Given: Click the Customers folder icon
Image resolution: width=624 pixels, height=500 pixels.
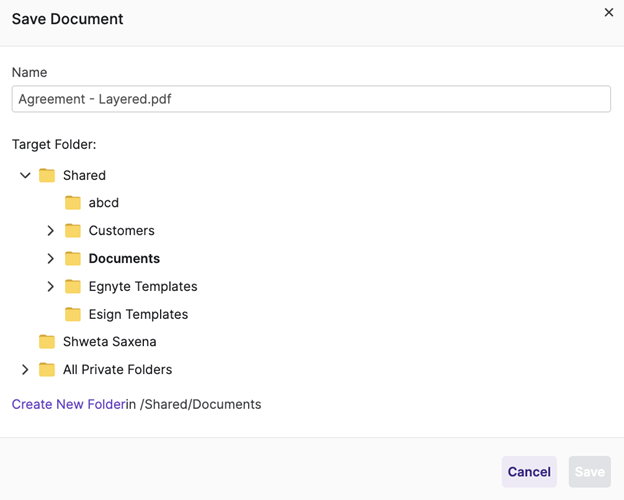Looking at the screenshot, I should point(73,231).
